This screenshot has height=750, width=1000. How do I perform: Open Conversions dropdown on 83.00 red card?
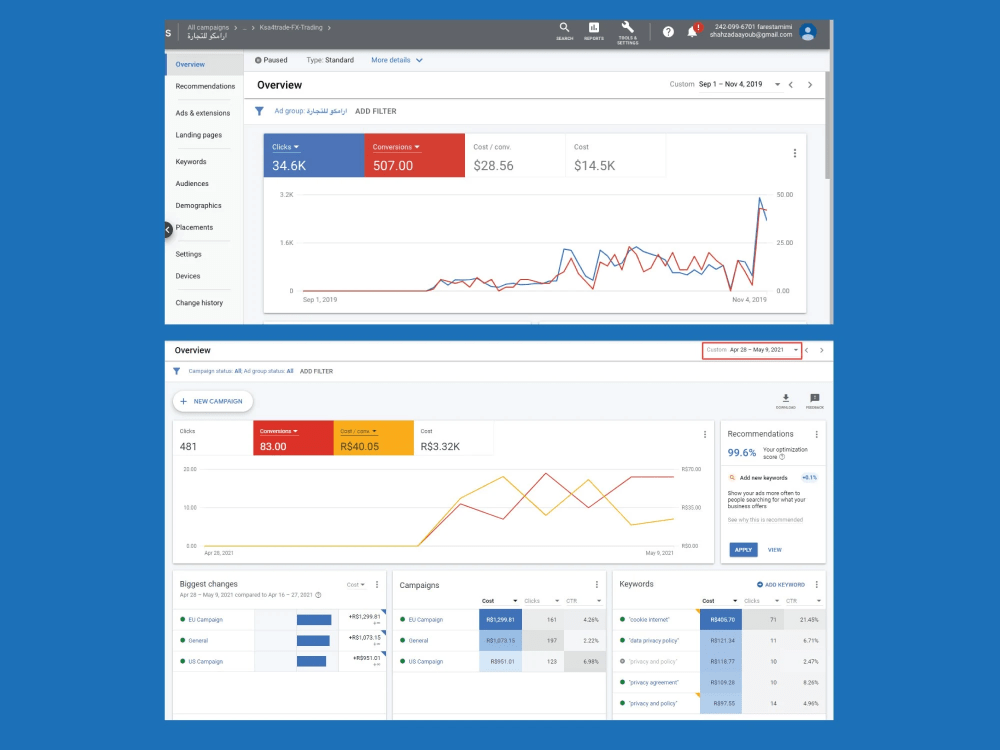pos(278,431)
